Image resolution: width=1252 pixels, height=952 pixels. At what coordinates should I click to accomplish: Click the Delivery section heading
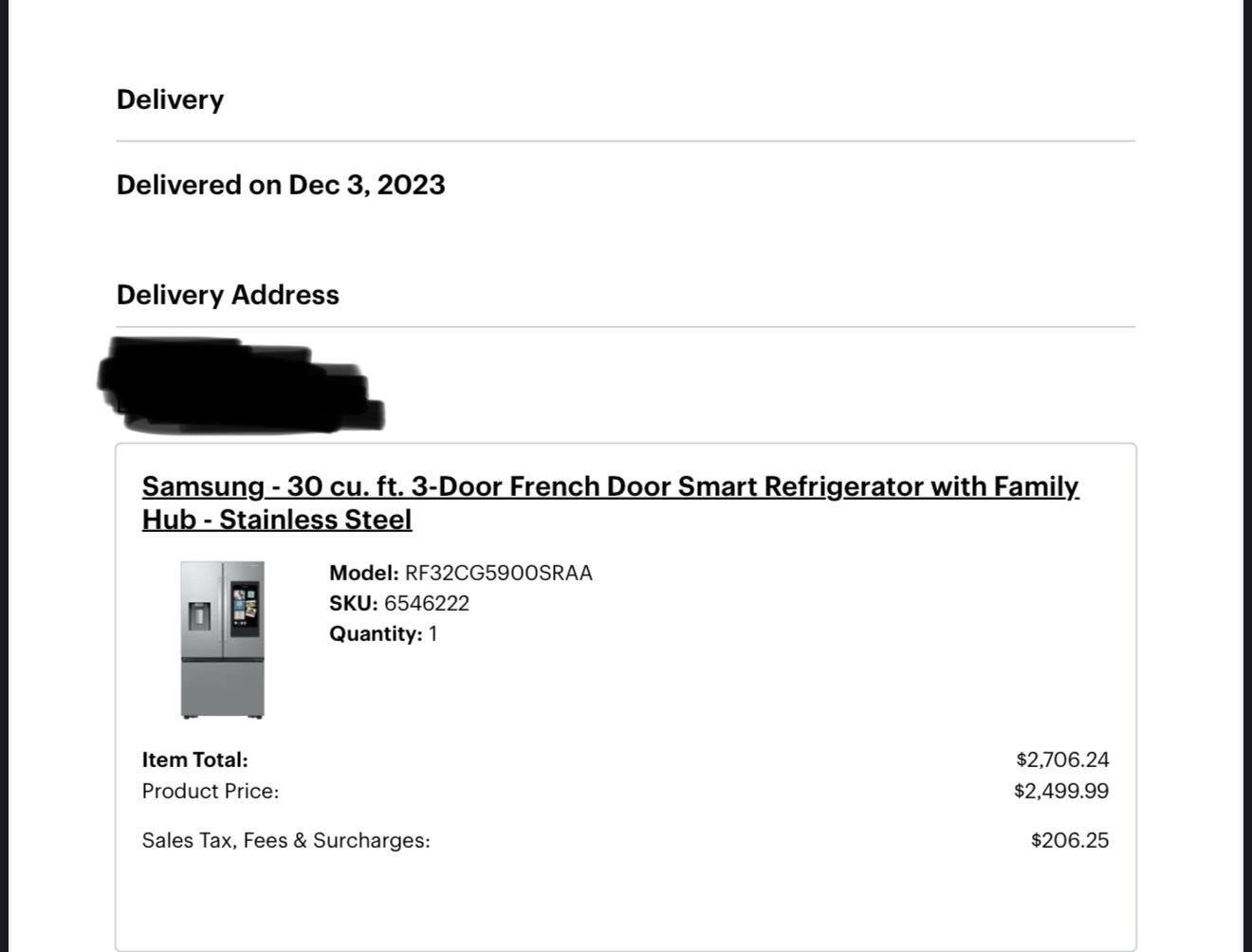(x=170, y=100)
